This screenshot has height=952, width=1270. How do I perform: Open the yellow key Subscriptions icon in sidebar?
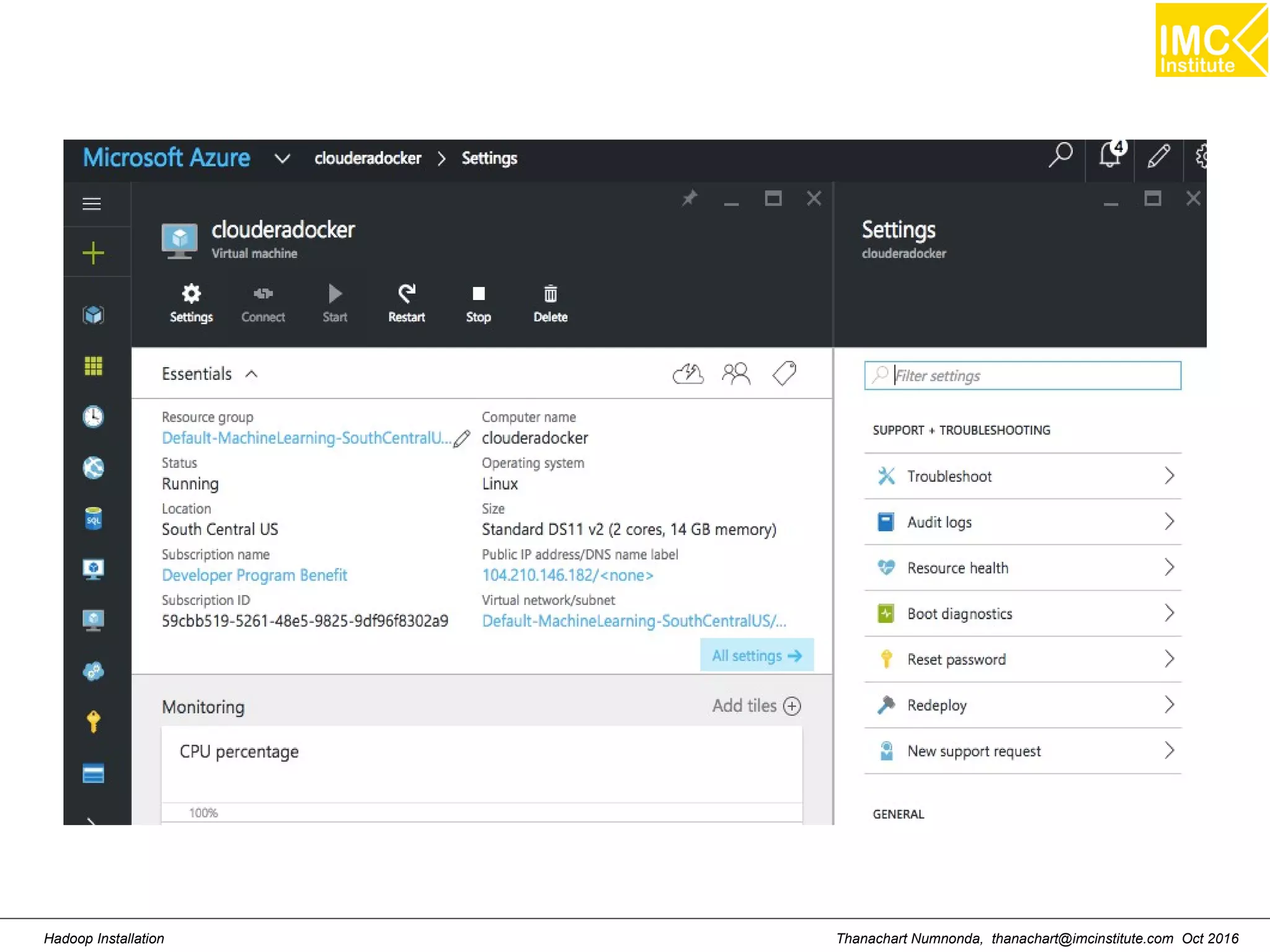93,721
